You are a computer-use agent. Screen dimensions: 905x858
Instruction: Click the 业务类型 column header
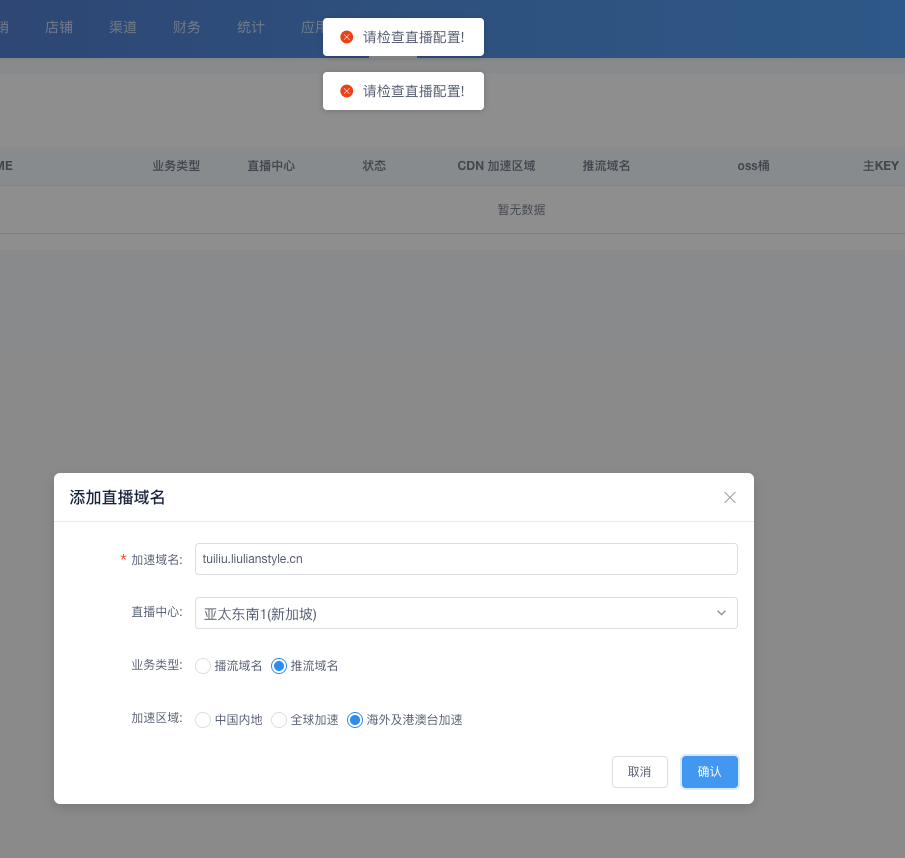click(x=176, y=166)
